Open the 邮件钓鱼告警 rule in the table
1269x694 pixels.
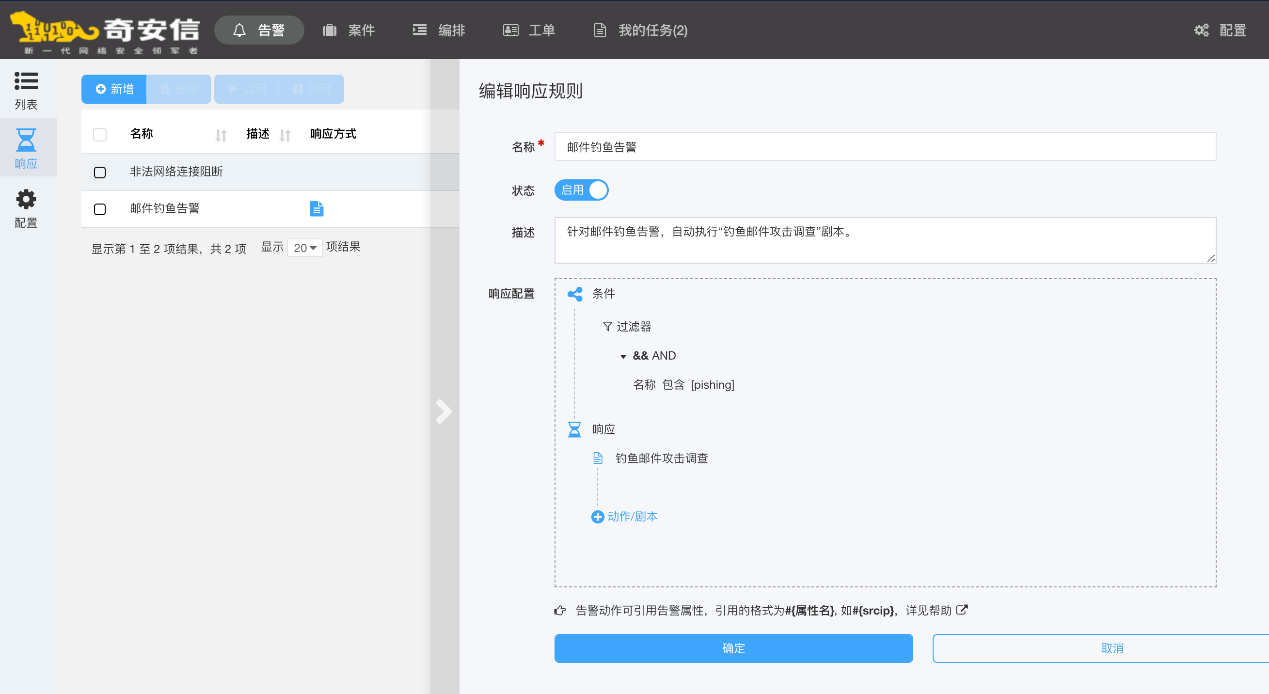tap(165, 209)
